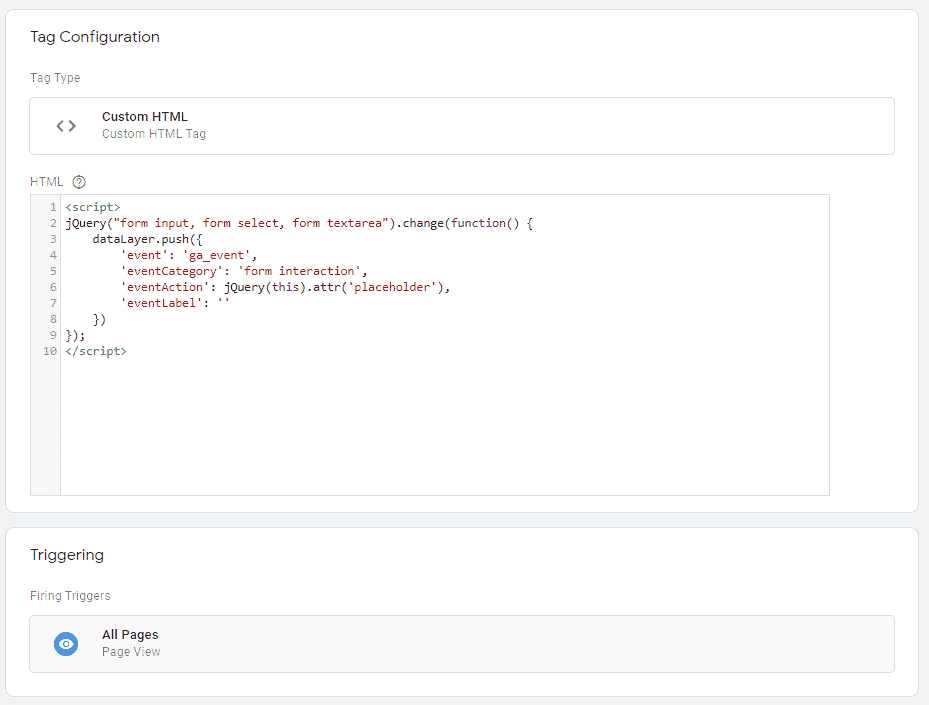929x705 pixels.
Task: Click empty area of HTML editor
Action: pyautogui.click(x=444, y=427)
